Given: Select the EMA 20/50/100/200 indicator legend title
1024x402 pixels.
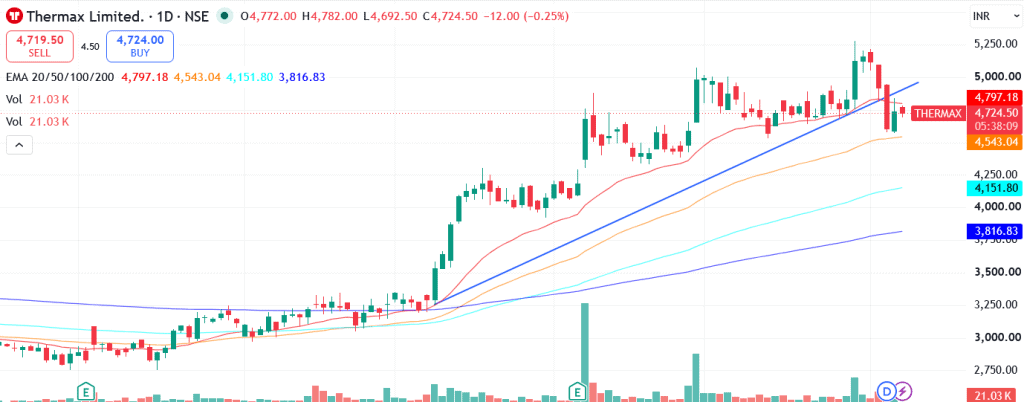Looking at the screenshot, I should tap(59, 77).
